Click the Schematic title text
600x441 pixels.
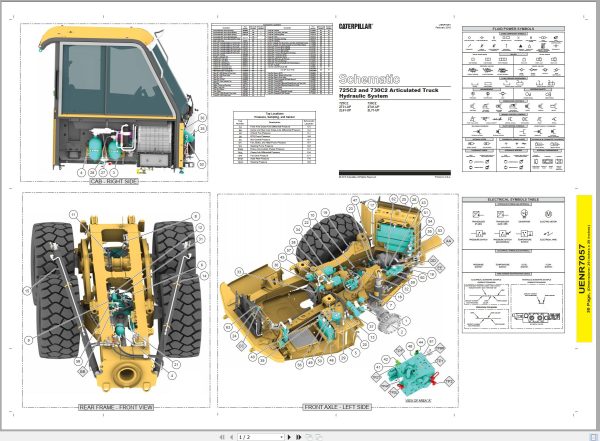369,79
